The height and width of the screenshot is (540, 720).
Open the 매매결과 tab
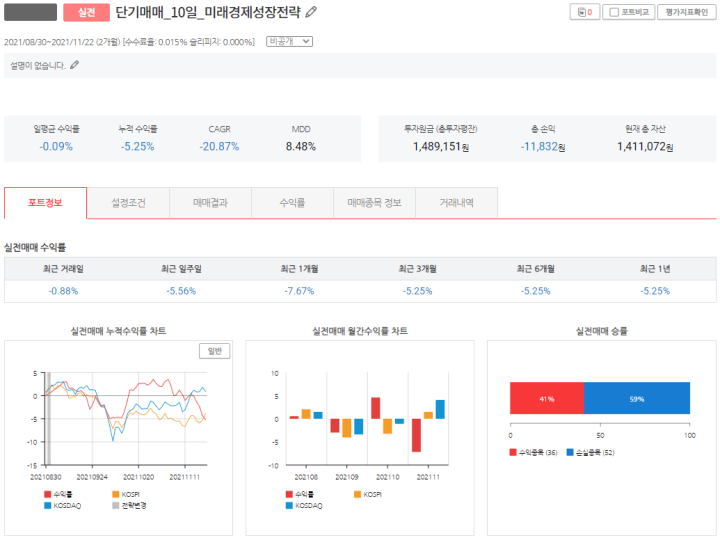[x=210, y=202]
